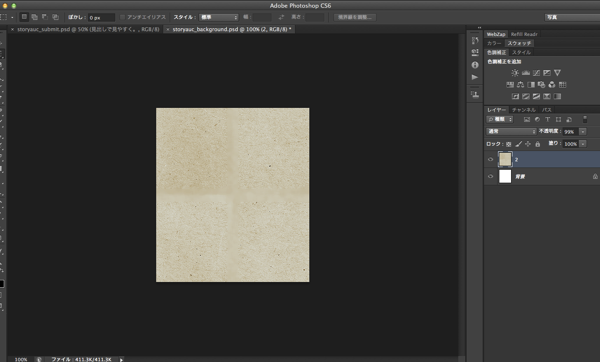This screenshot has height=362, width=600.
Task: Add an Invert adjustment layer
Action: 515,96
